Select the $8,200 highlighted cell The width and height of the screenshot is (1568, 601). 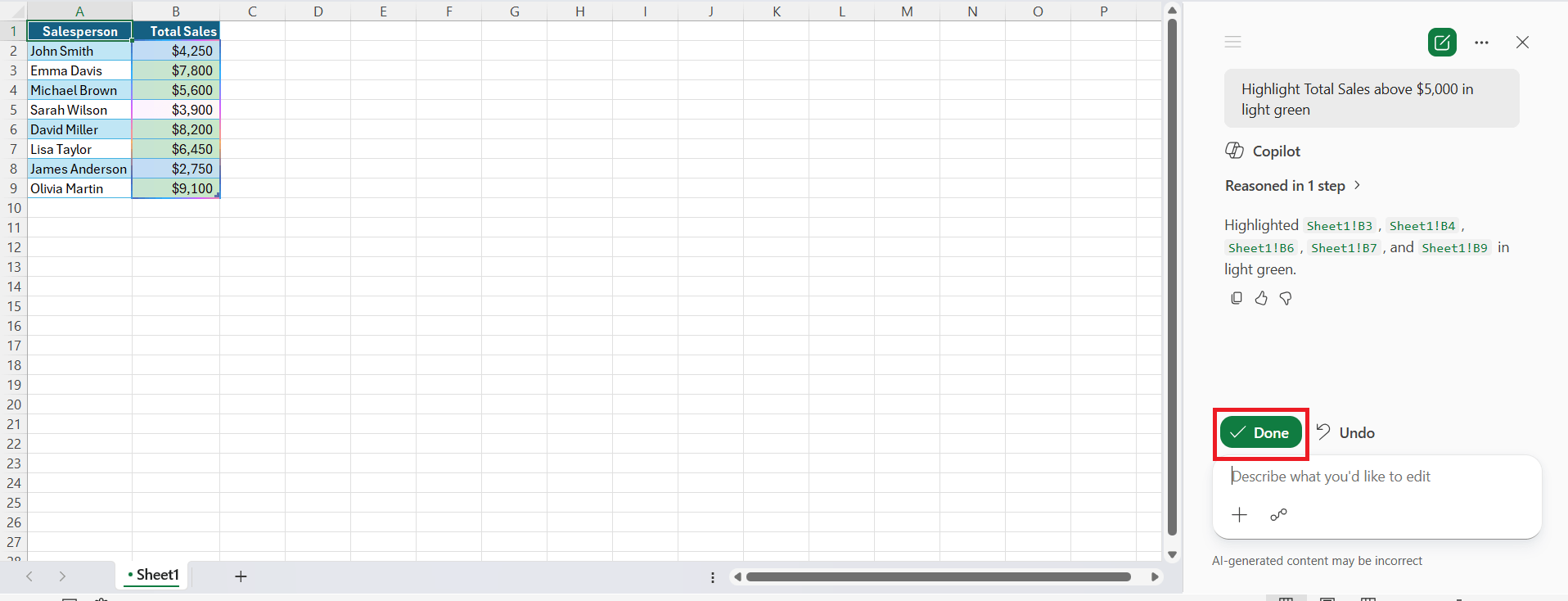pyautogui.click(x=176, y=129)
